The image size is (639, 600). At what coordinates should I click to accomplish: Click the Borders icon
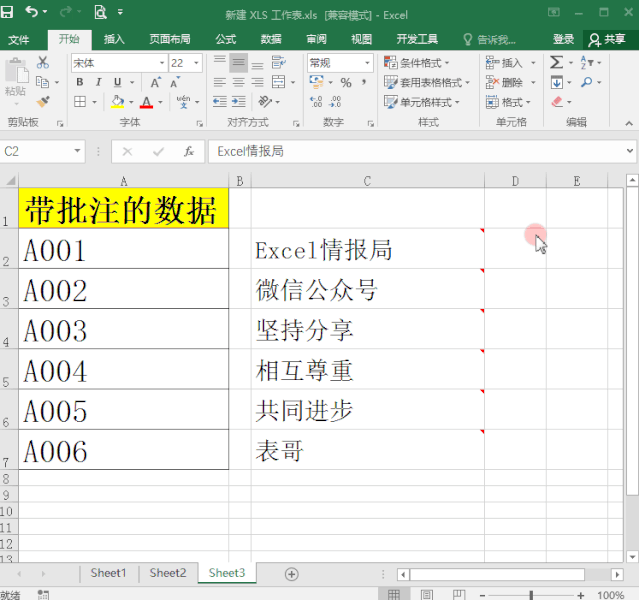(x=80, y=101)
